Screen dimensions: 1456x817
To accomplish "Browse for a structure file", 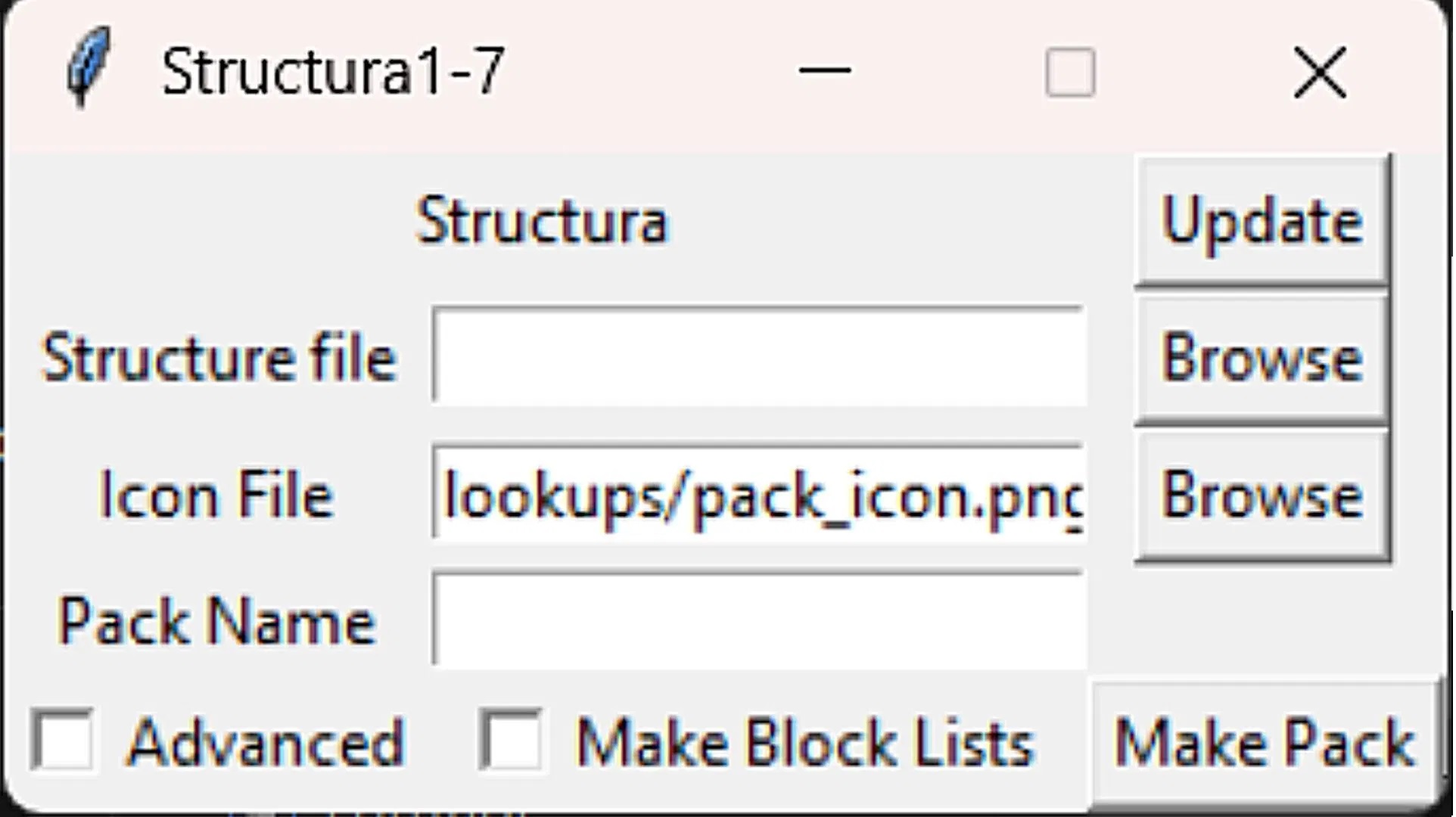I will pyautogui.click(x=1262, y=358).
